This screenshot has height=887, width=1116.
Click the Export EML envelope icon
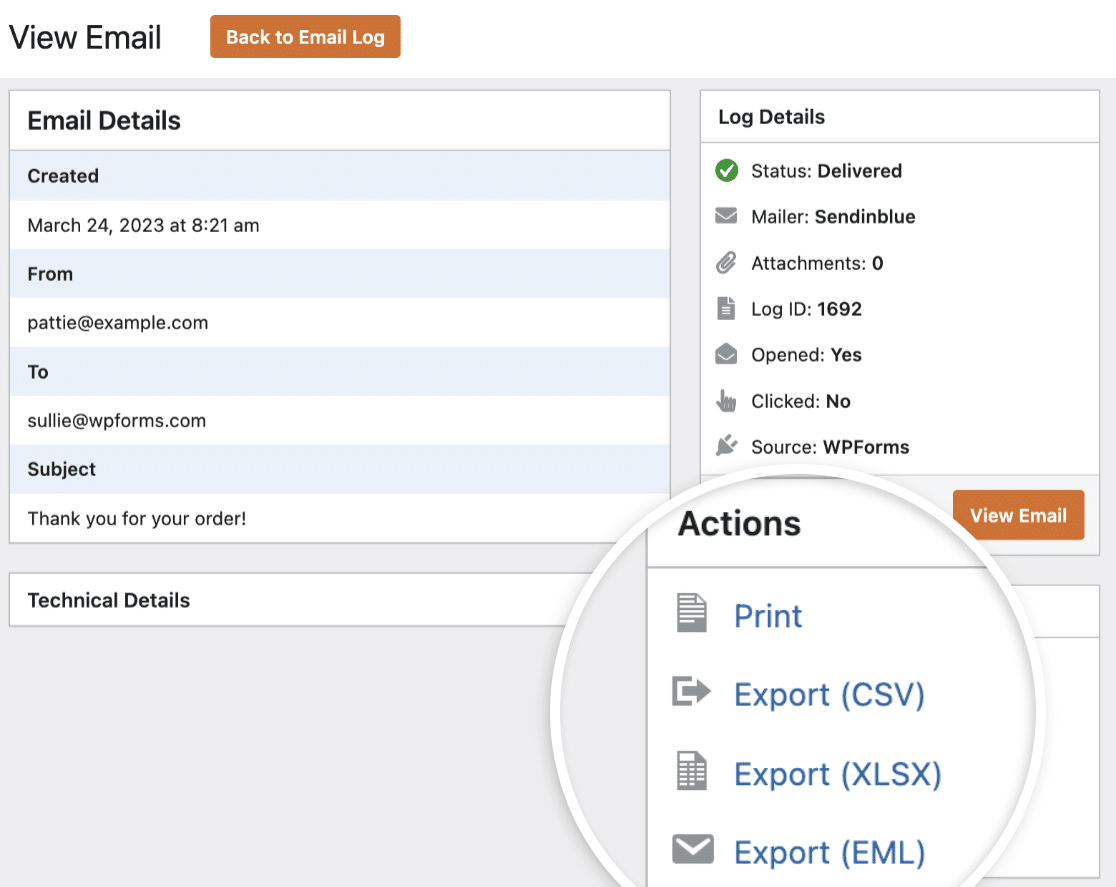[693, 849]
